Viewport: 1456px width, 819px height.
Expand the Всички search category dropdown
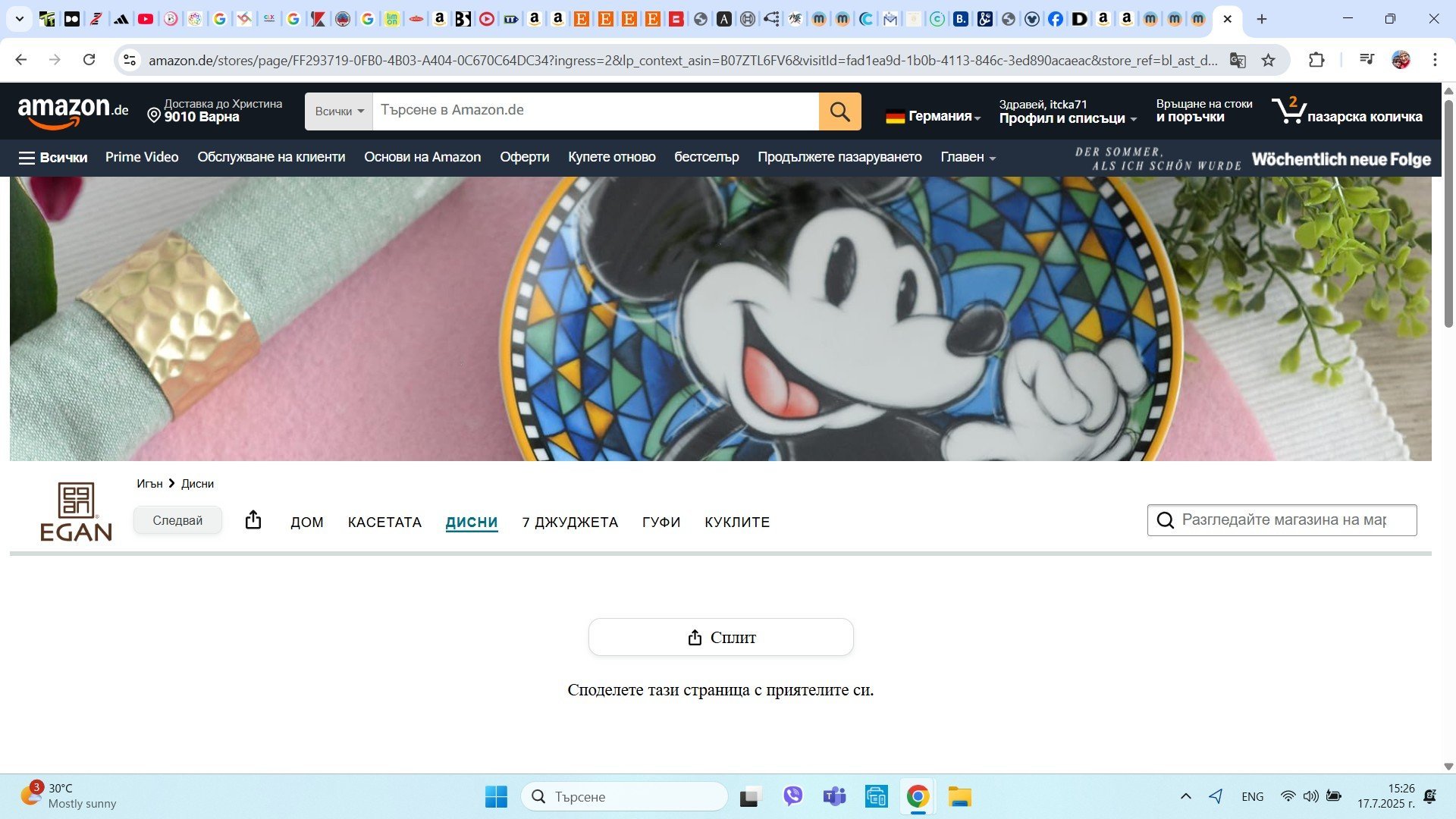coord(339,111)
